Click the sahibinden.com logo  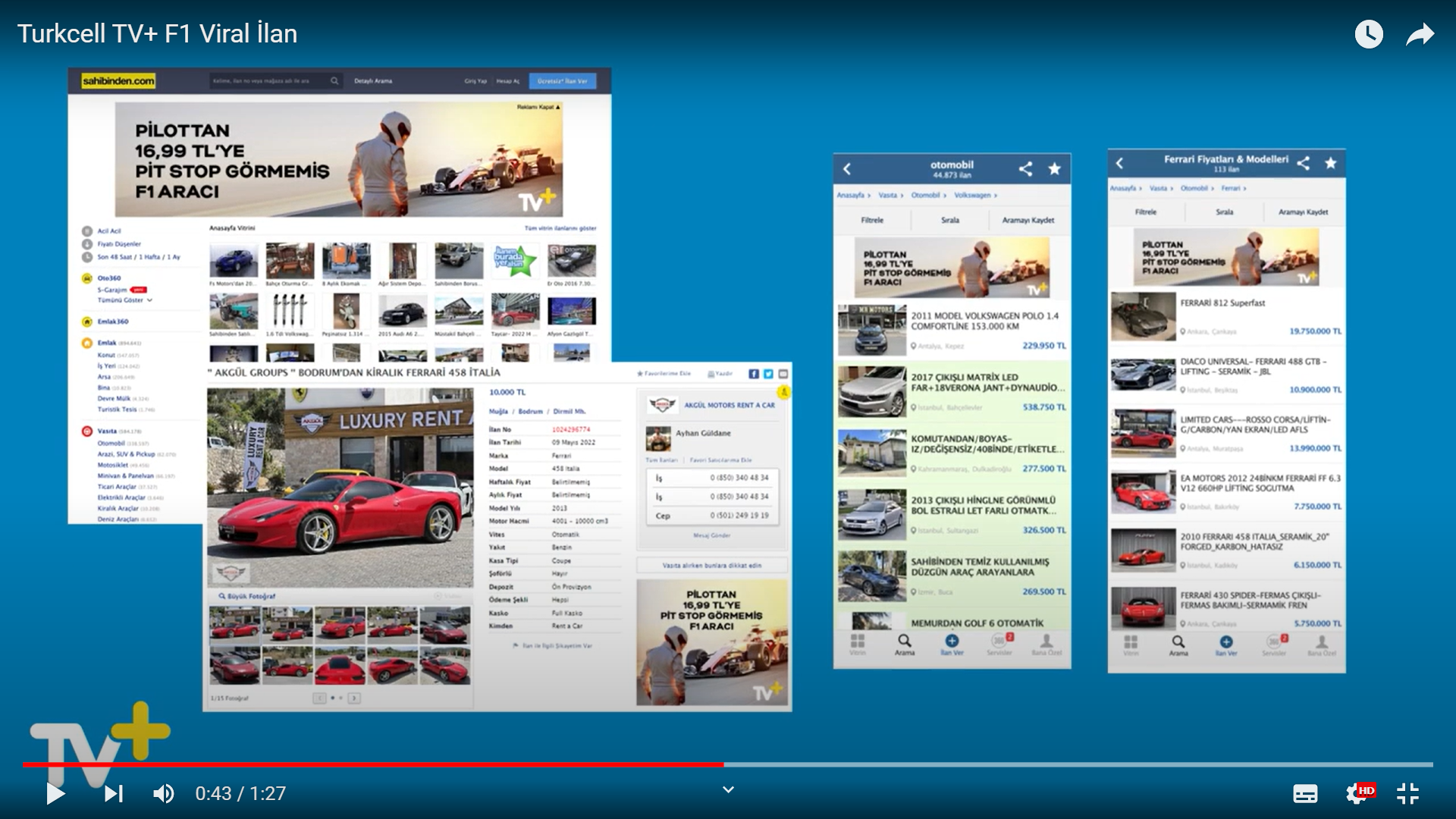pos(118,80)
